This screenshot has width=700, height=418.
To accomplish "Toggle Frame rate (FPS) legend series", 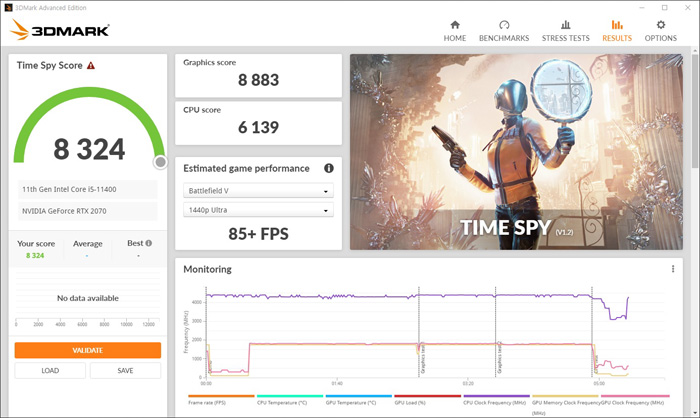I will pos(207,401).
